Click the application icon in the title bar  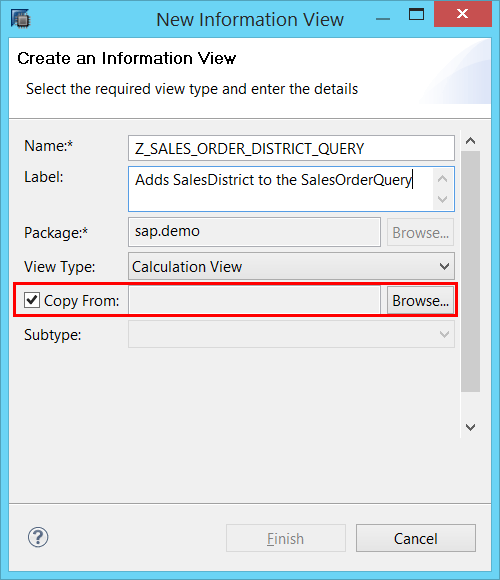tap(20, 18)
